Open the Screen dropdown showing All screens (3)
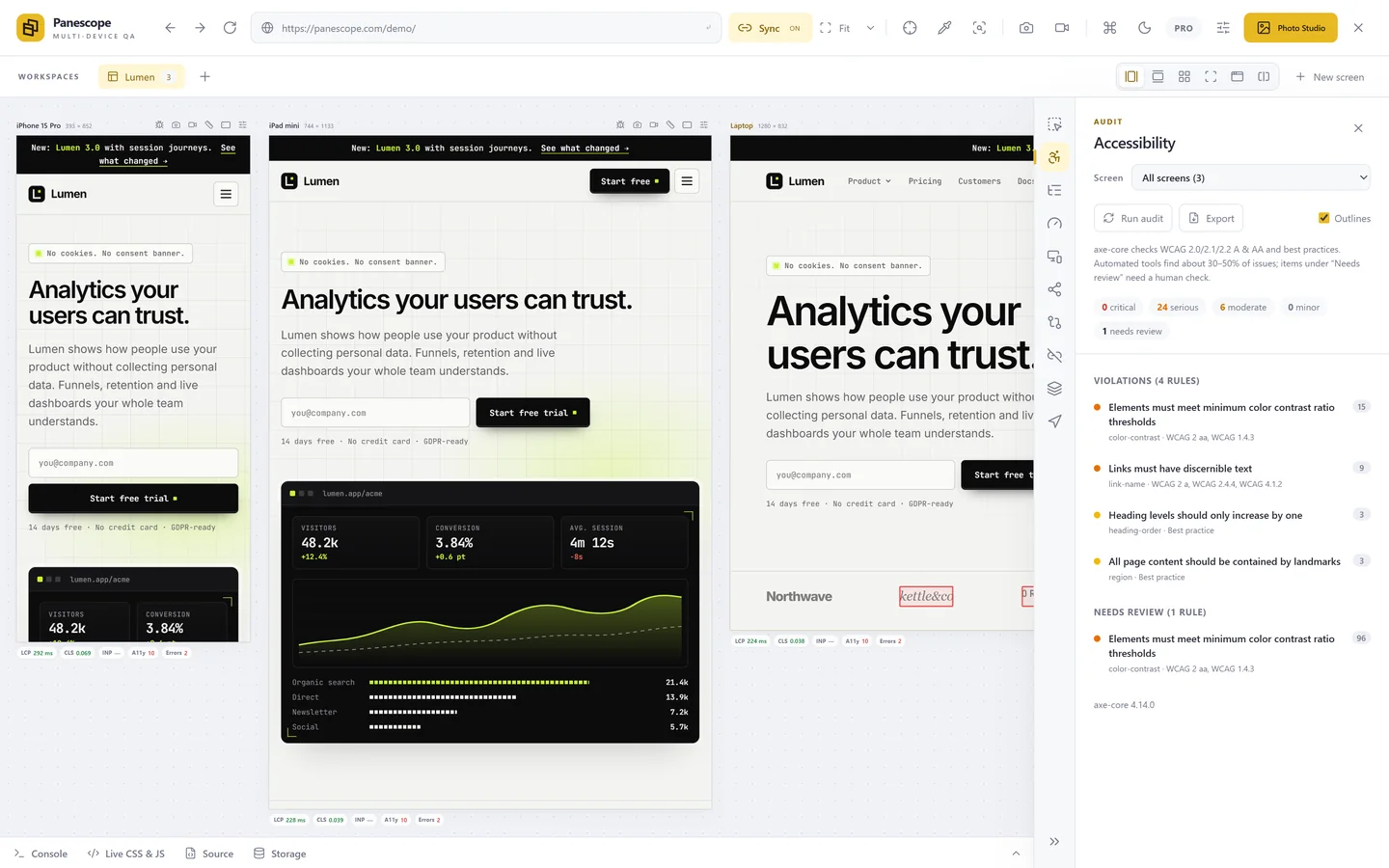Viewport: 1389px width, 868px height. tap(1252, 177)
